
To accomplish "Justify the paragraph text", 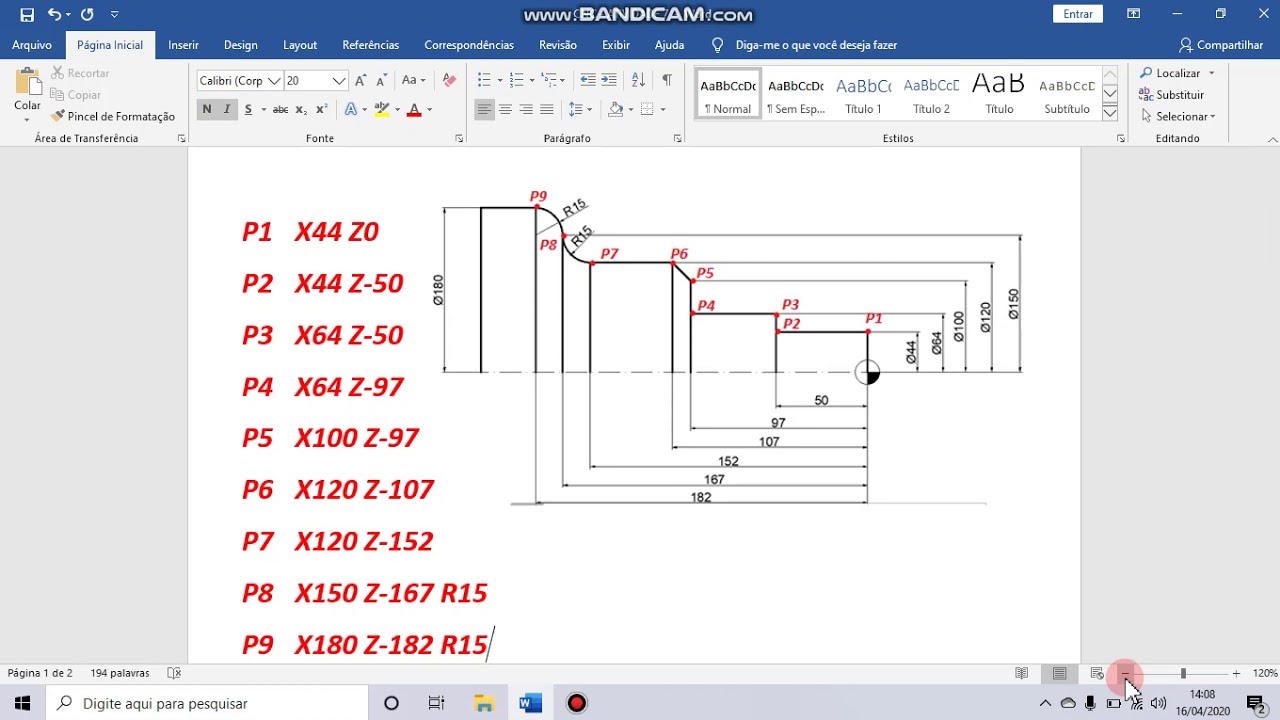I will [x=547, y=109].
